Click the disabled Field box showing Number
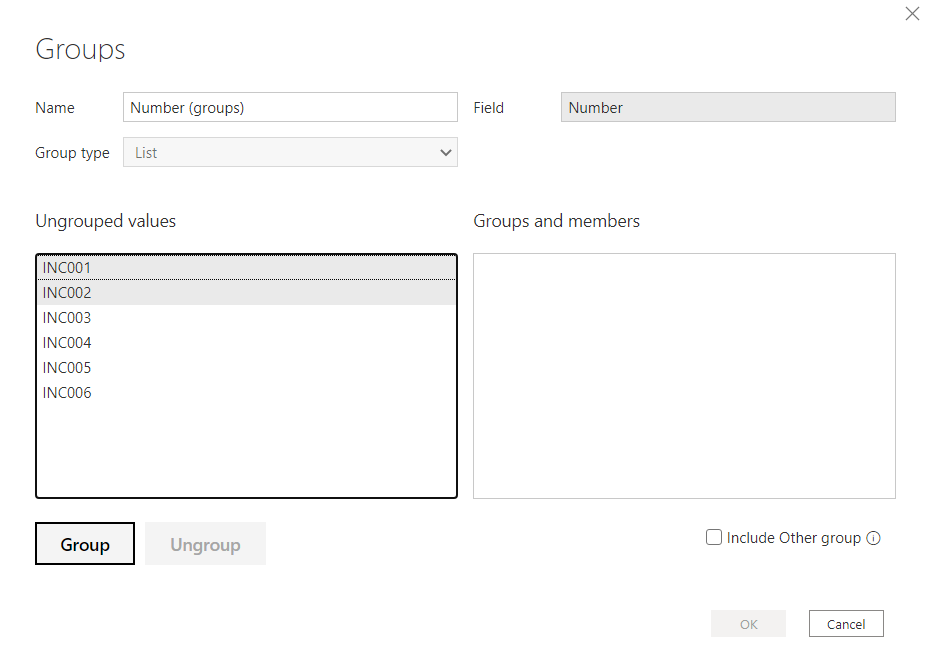The width and height of the screenshot is (927, 672). [727, 107]
